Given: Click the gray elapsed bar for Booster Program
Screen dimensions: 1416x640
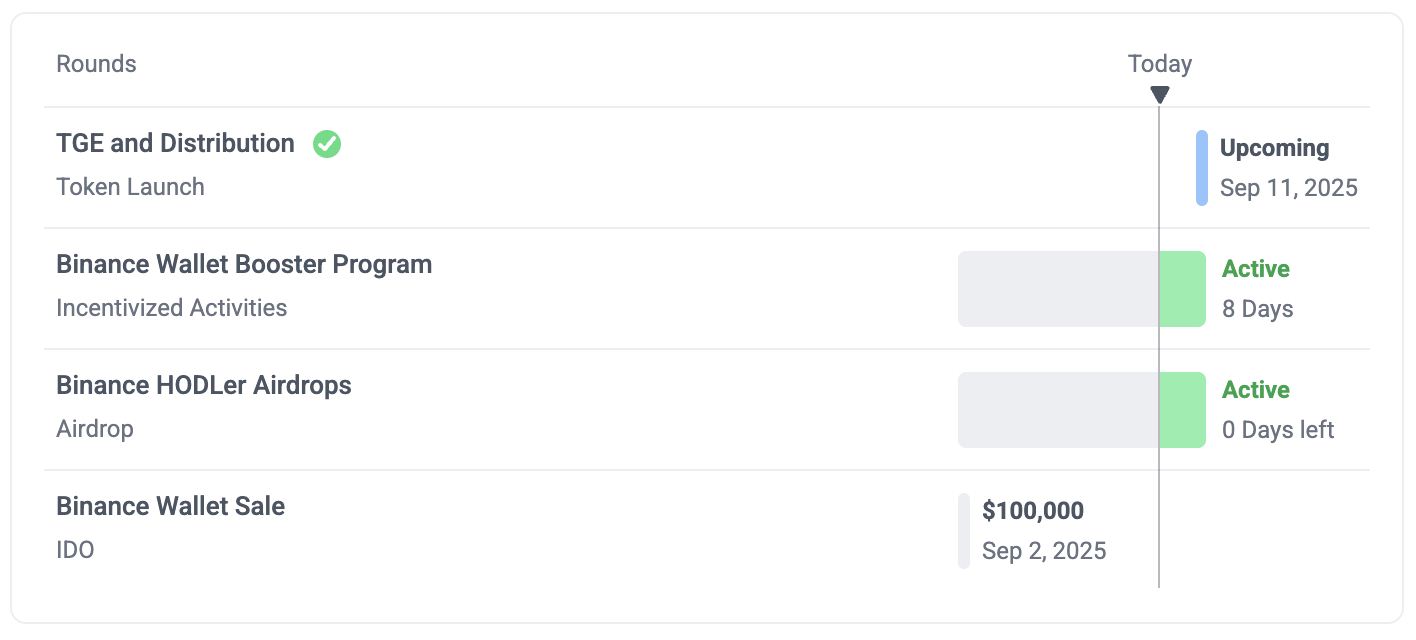Looking at the screenshot, I should 1057,289.
